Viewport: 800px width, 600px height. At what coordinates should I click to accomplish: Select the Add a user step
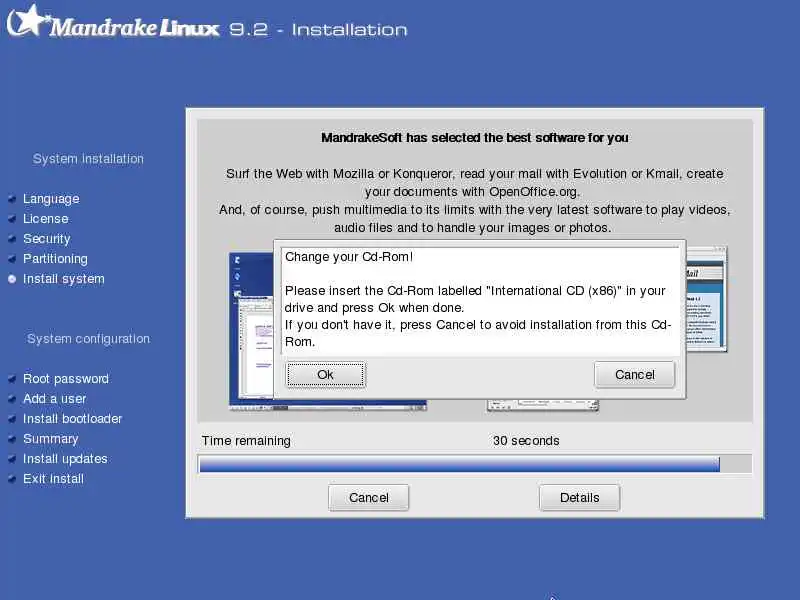point(55,398)
